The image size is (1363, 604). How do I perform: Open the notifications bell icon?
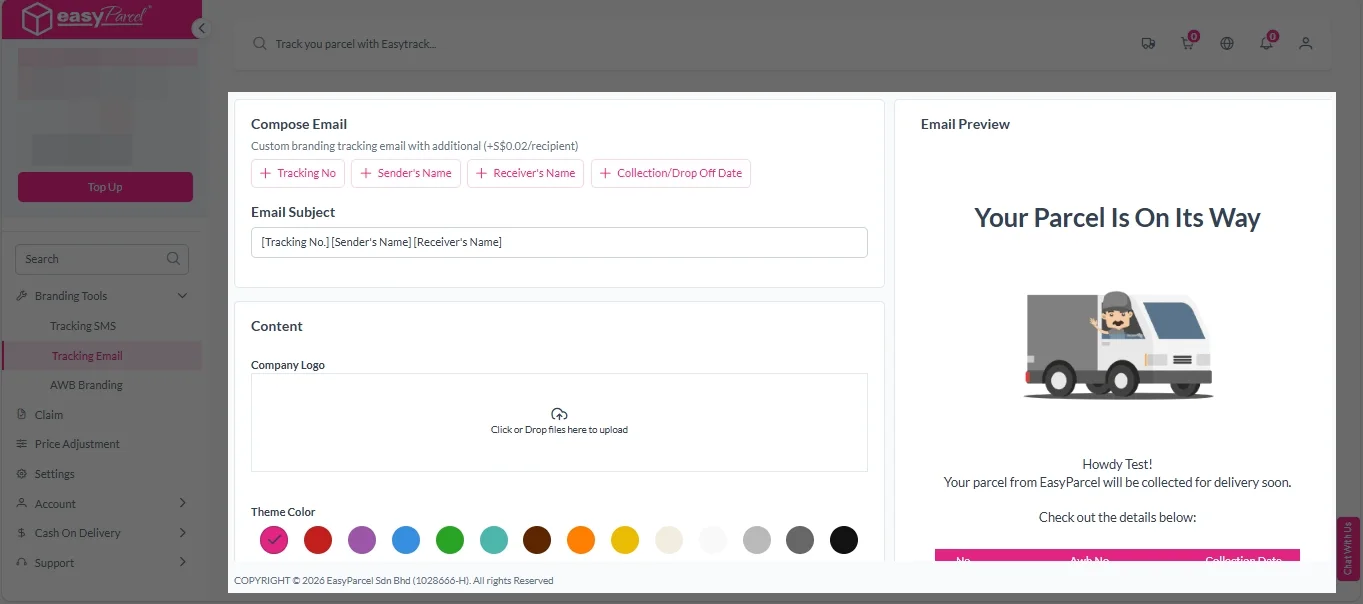tap(1266, 44)
